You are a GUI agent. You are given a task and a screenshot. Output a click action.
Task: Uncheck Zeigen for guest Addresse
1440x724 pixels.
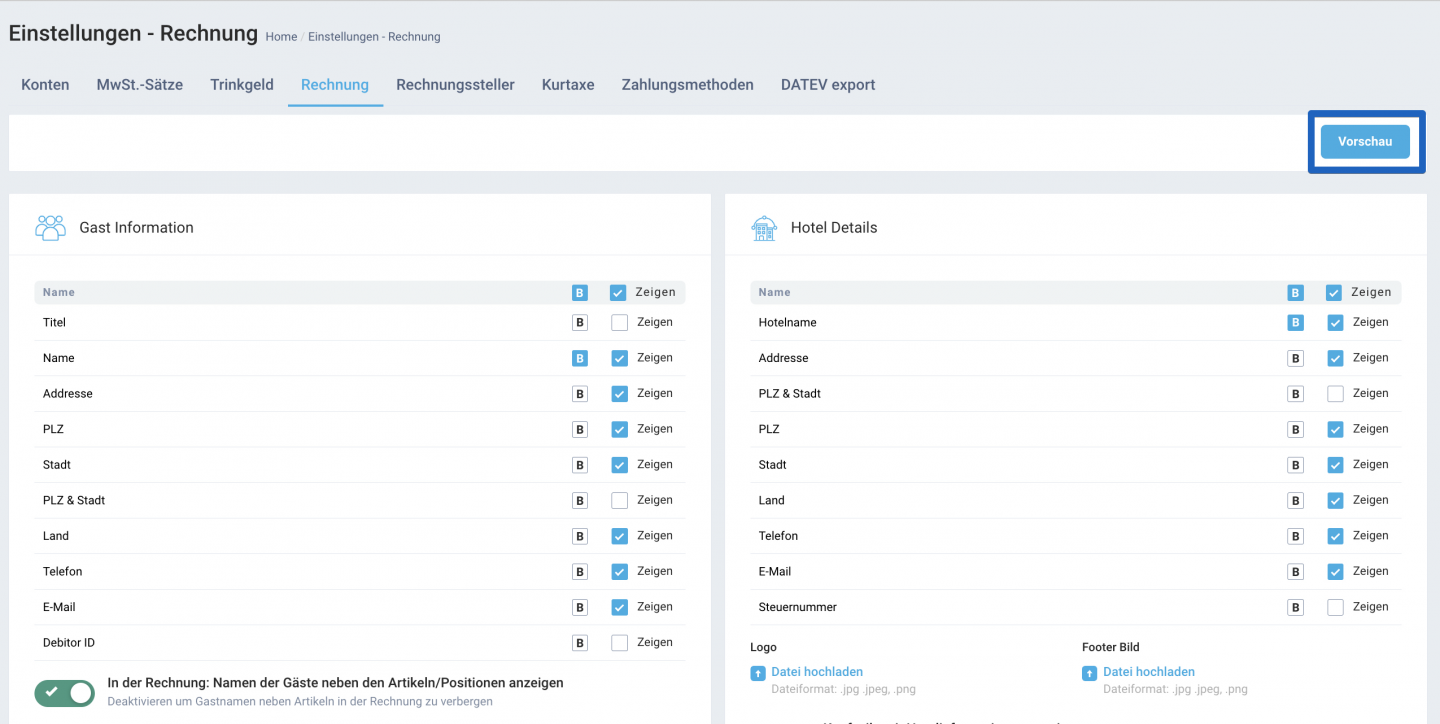coord(620,394)
